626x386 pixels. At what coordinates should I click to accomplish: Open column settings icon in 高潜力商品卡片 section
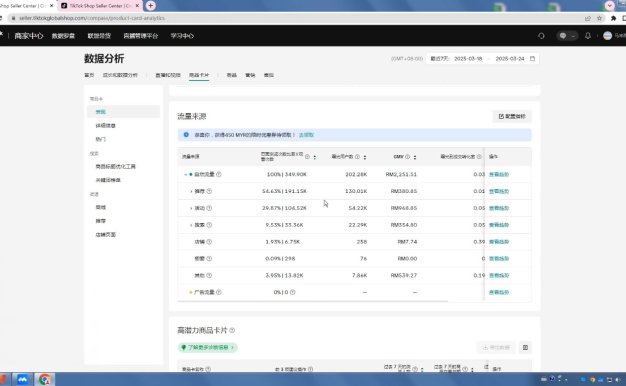coord(525,347)
